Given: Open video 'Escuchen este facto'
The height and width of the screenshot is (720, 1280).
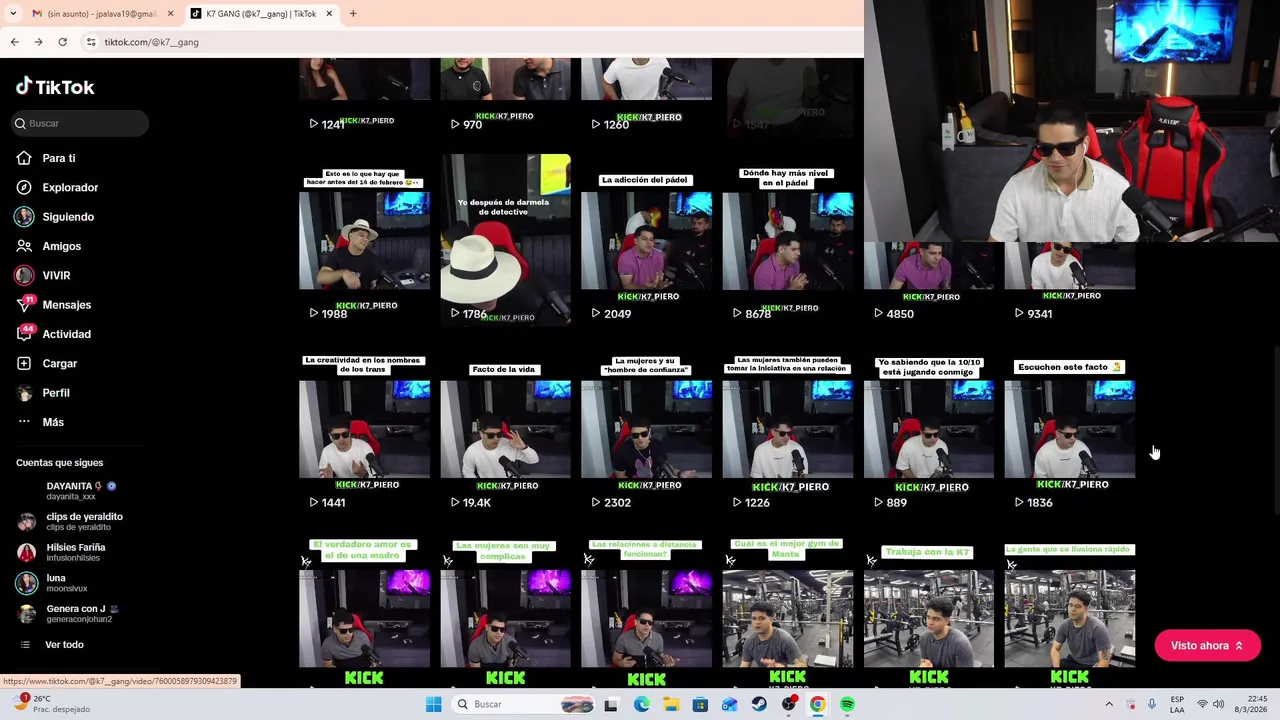Looking at the screenshot, I should point(1069,429).
